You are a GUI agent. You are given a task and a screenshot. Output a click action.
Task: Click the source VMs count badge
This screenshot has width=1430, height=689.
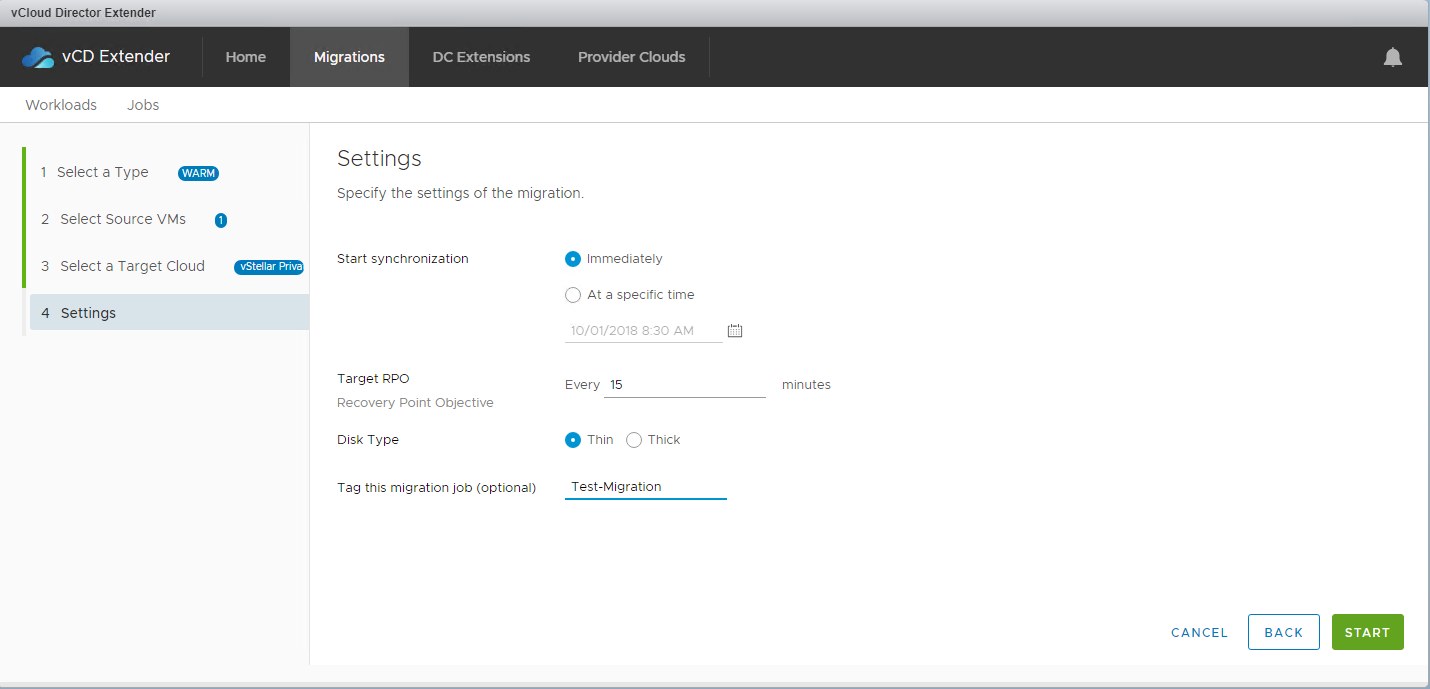point(221,220)
